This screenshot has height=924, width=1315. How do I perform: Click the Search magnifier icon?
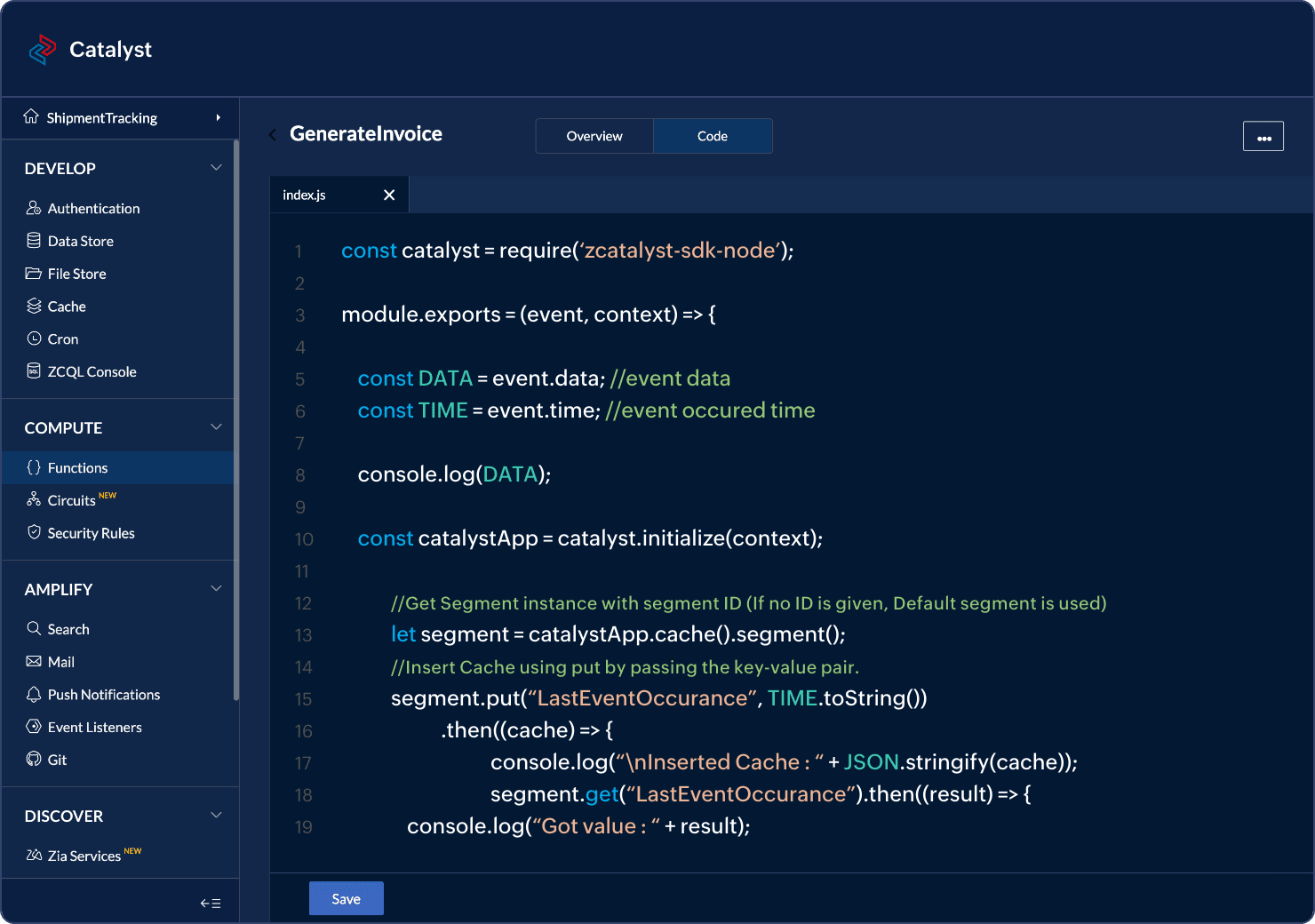34,629
